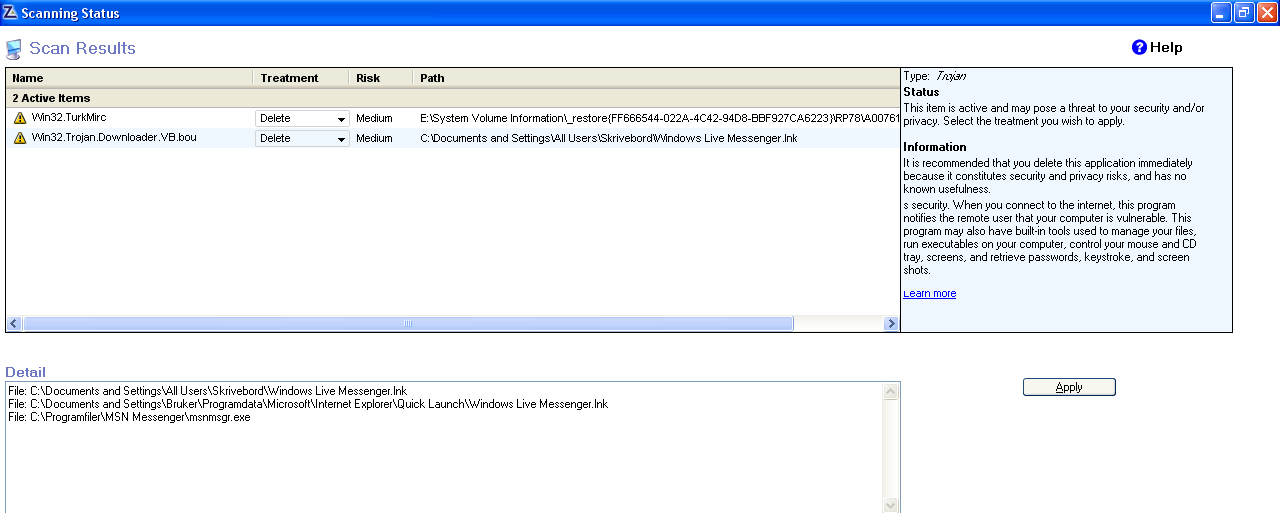Screen dimensions: 1280x513
Task: Click the msnmsgr.exe file detail line
Action: tap(129, 417)
